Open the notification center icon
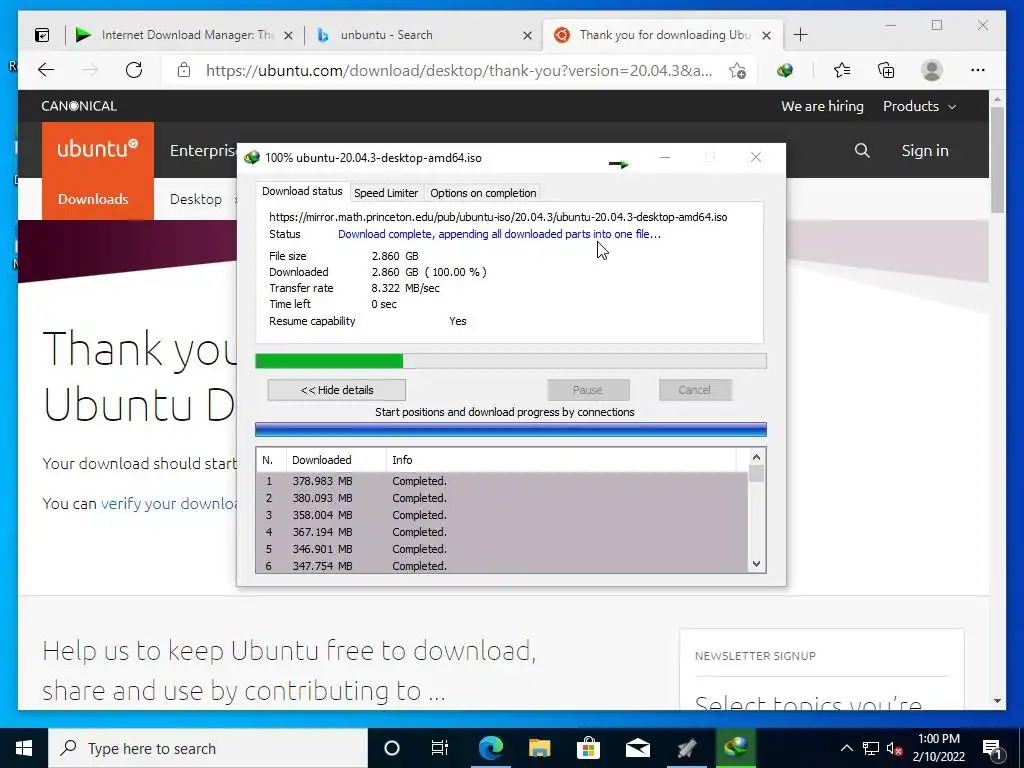This screenshot has width=1024, height=768. coord(993,748)
